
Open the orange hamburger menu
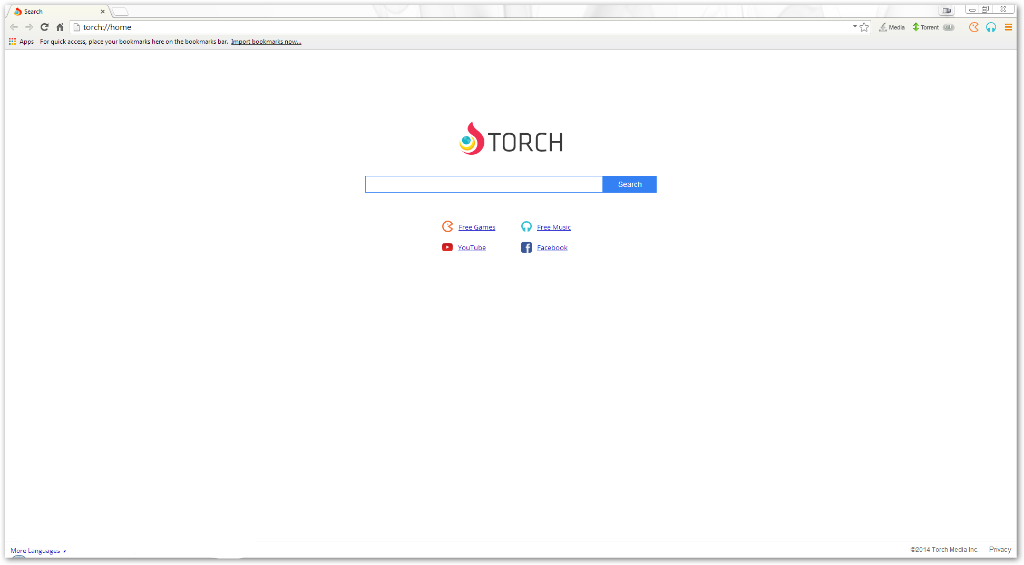pos(1008,27)
